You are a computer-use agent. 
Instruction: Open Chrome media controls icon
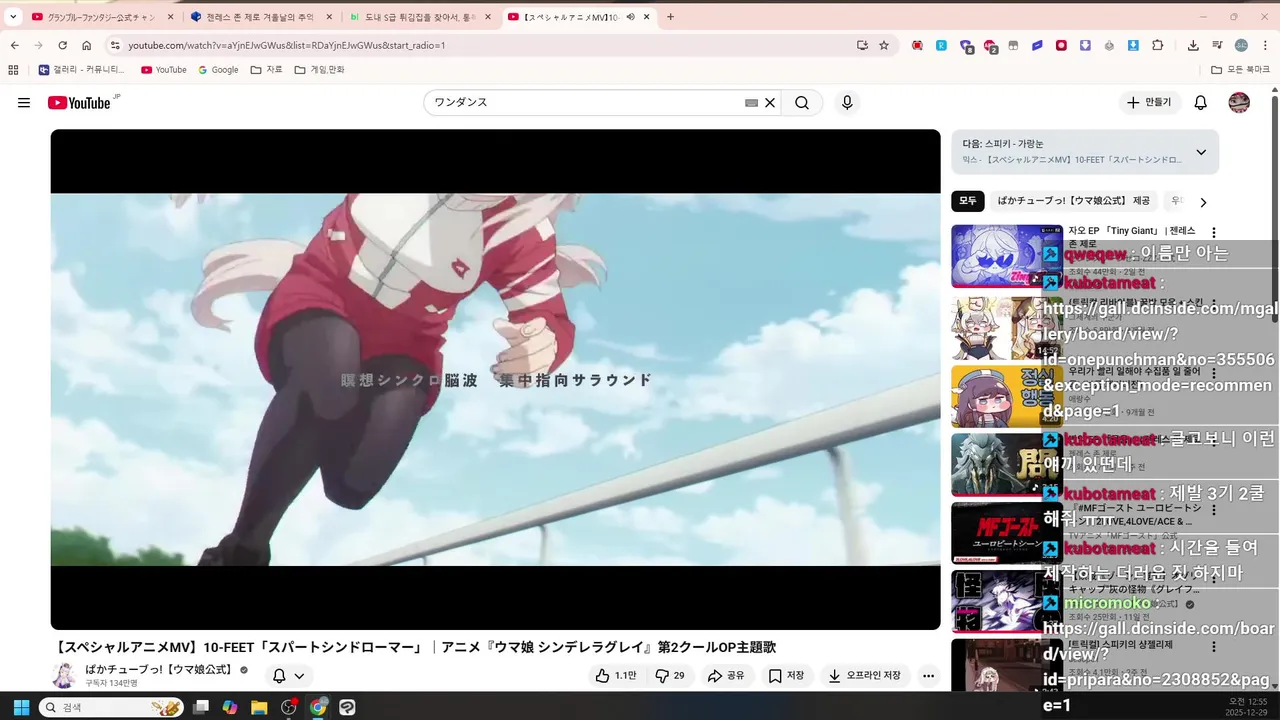click(1217, 45)
